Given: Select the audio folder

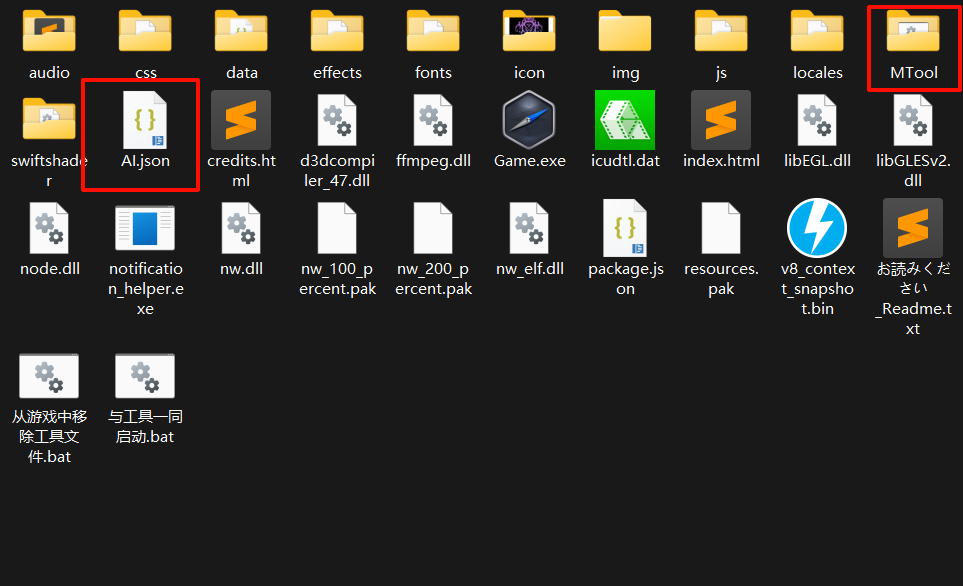Looking at the screenshot, I should 48,32.
